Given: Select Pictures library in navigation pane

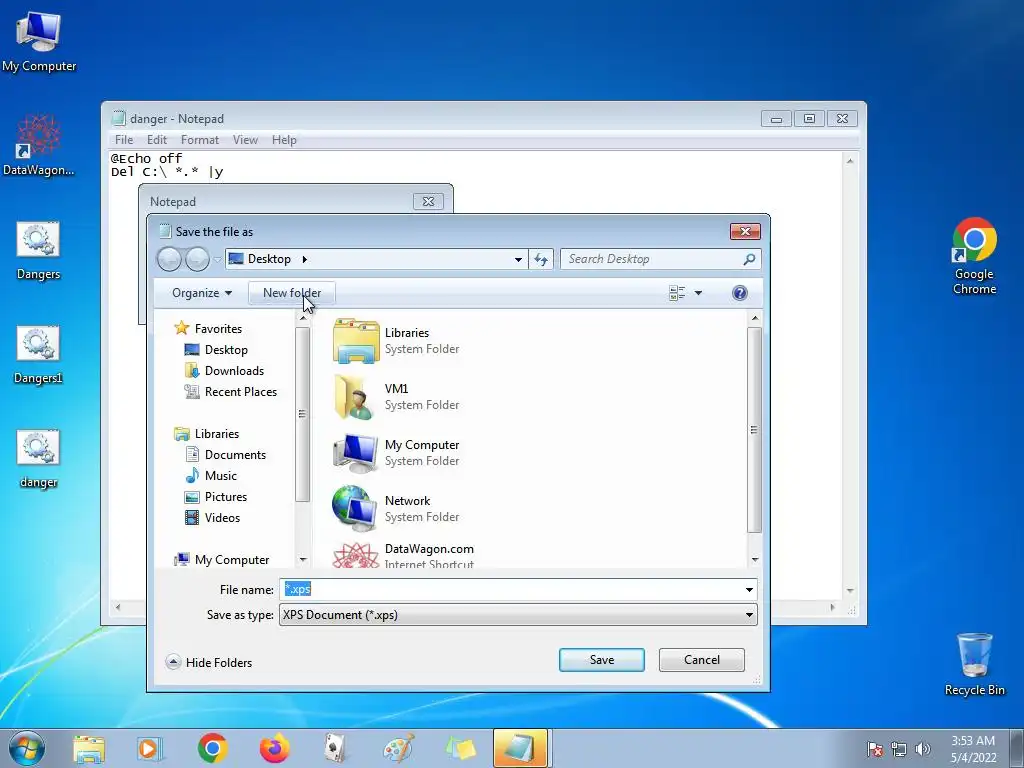Looking at the screenshot, I should point(216,496).
